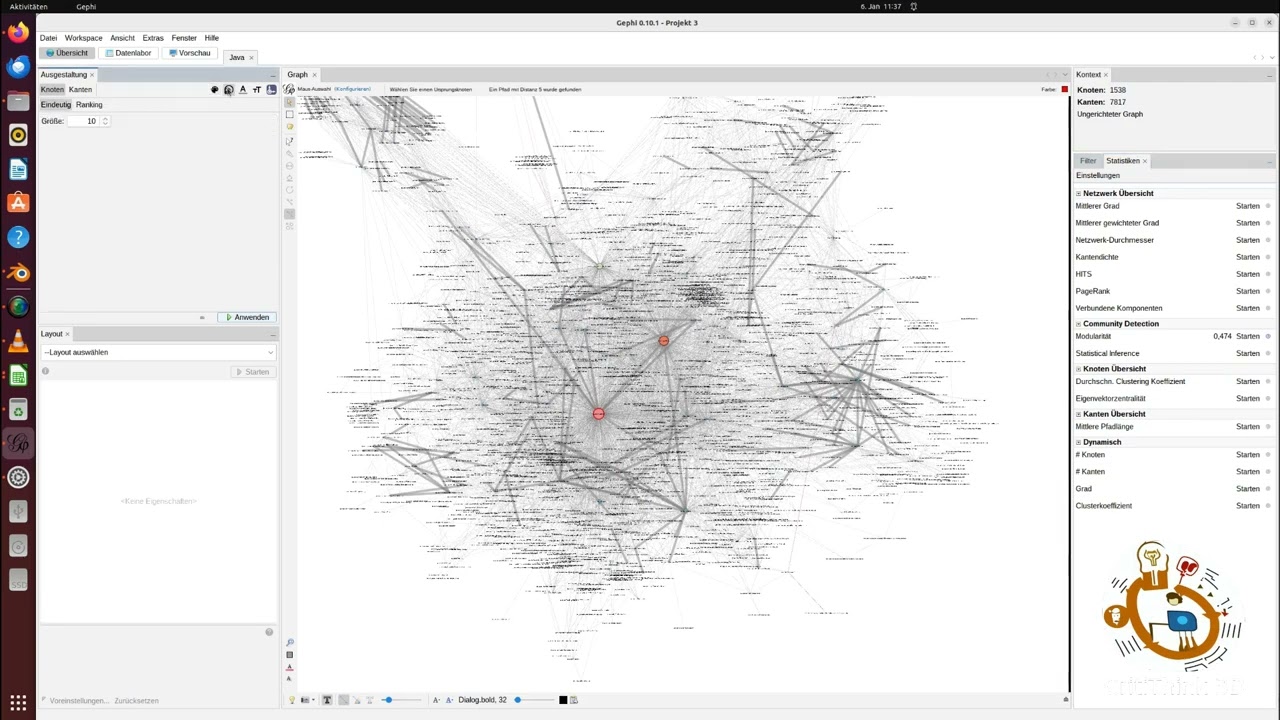Start the PageRank statistic

[x=1247, y=291]
